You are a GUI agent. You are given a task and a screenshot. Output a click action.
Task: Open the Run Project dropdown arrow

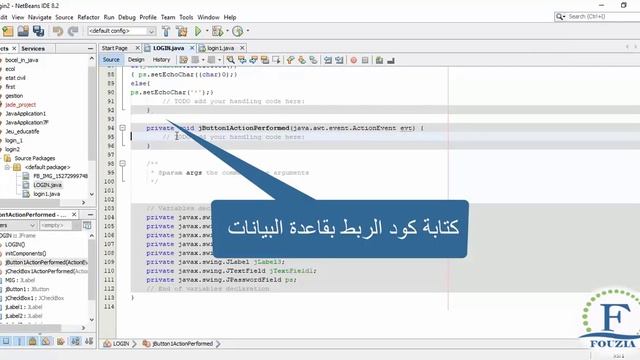(207, 31)
